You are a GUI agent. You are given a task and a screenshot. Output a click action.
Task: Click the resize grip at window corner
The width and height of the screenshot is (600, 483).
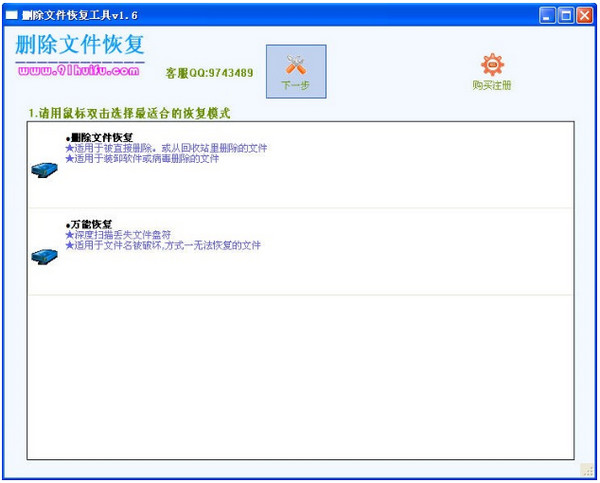tap(587, 470)
